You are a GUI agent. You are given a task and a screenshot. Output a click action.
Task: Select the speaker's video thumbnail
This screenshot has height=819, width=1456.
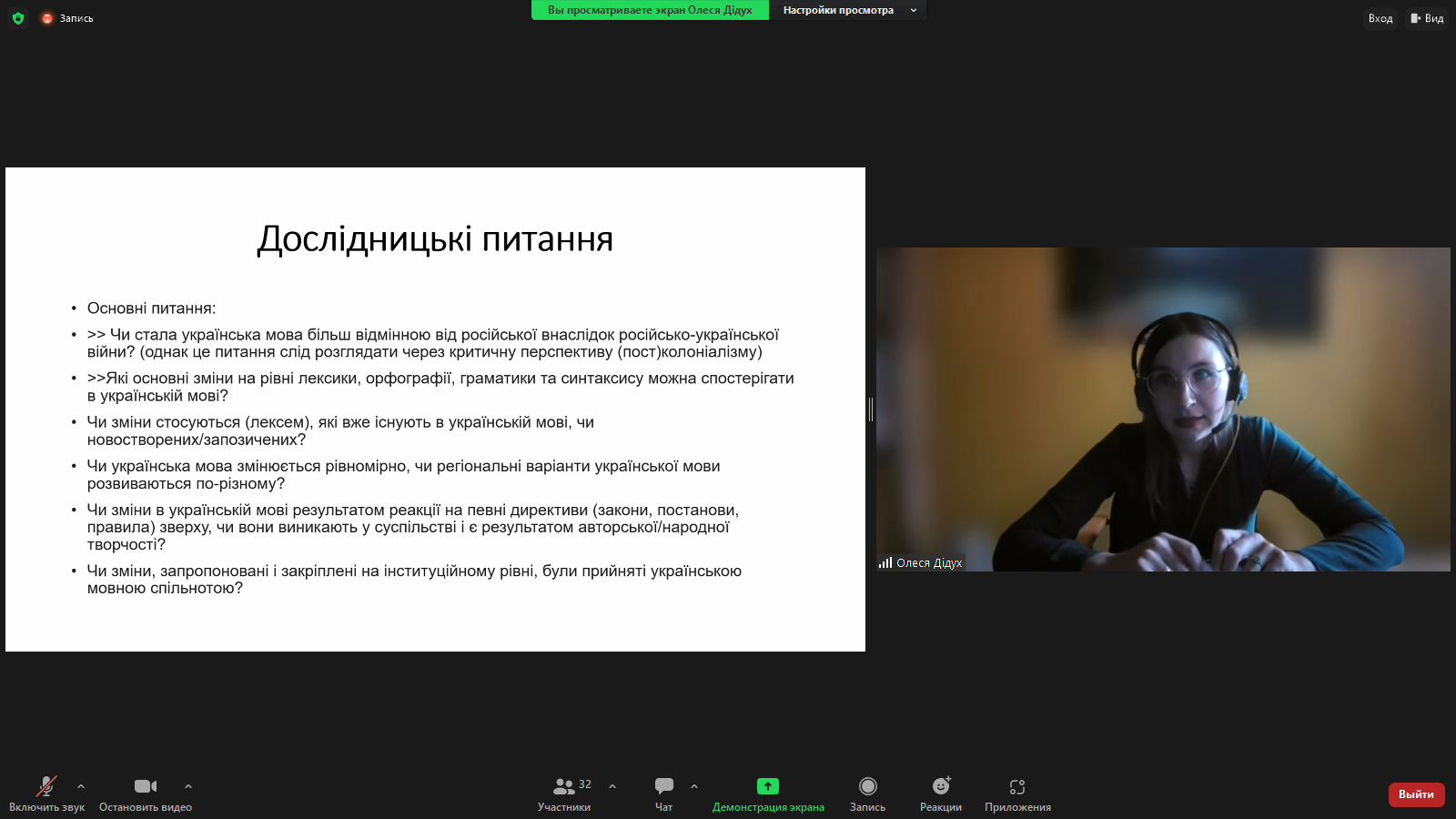(1163, 409)
